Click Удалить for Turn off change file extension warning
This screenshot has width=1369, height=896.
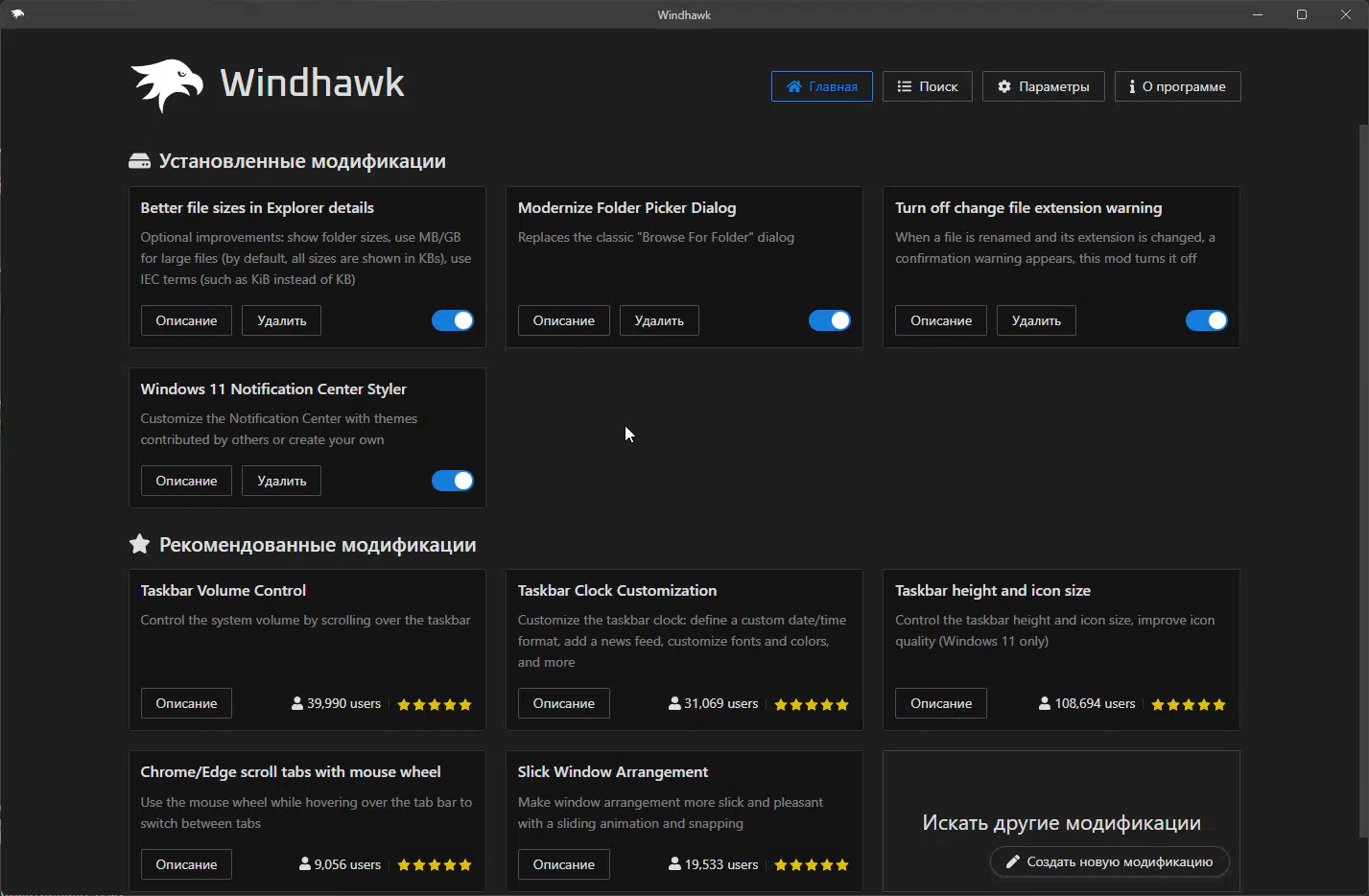[1036, 320]
